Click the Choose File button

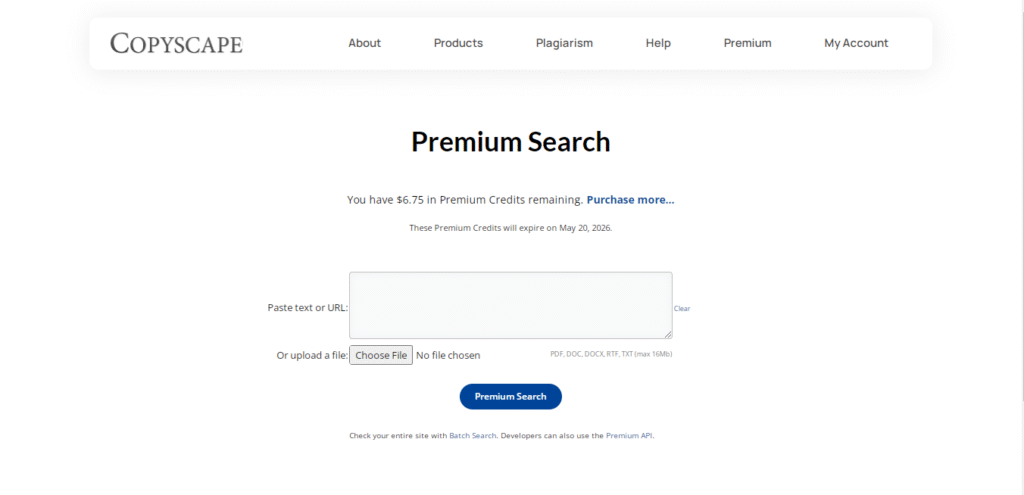pos(381,355)
